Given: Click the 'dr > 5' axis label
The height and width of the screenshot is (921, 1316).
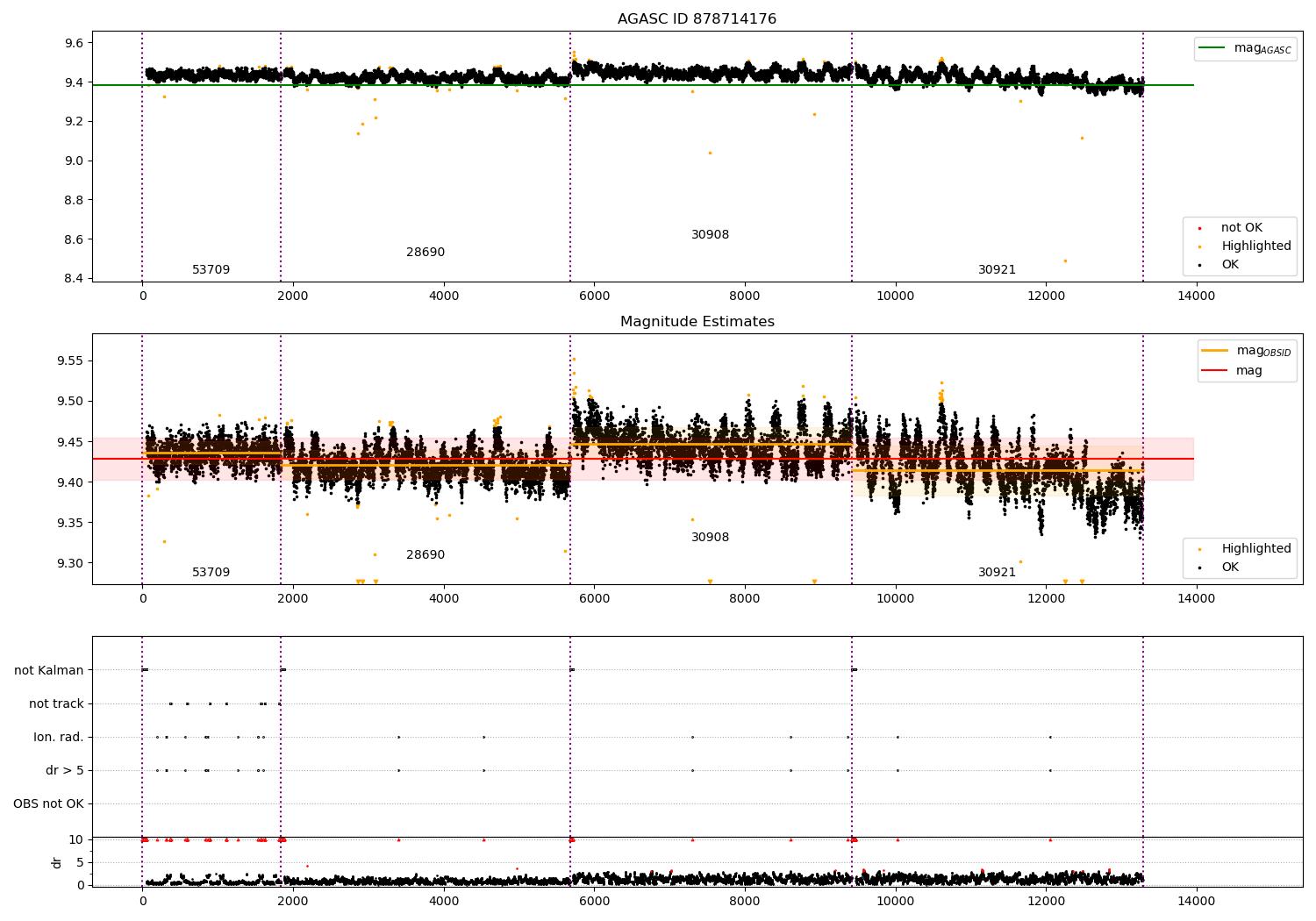Looking at the screenshot, I should [65, 771].
